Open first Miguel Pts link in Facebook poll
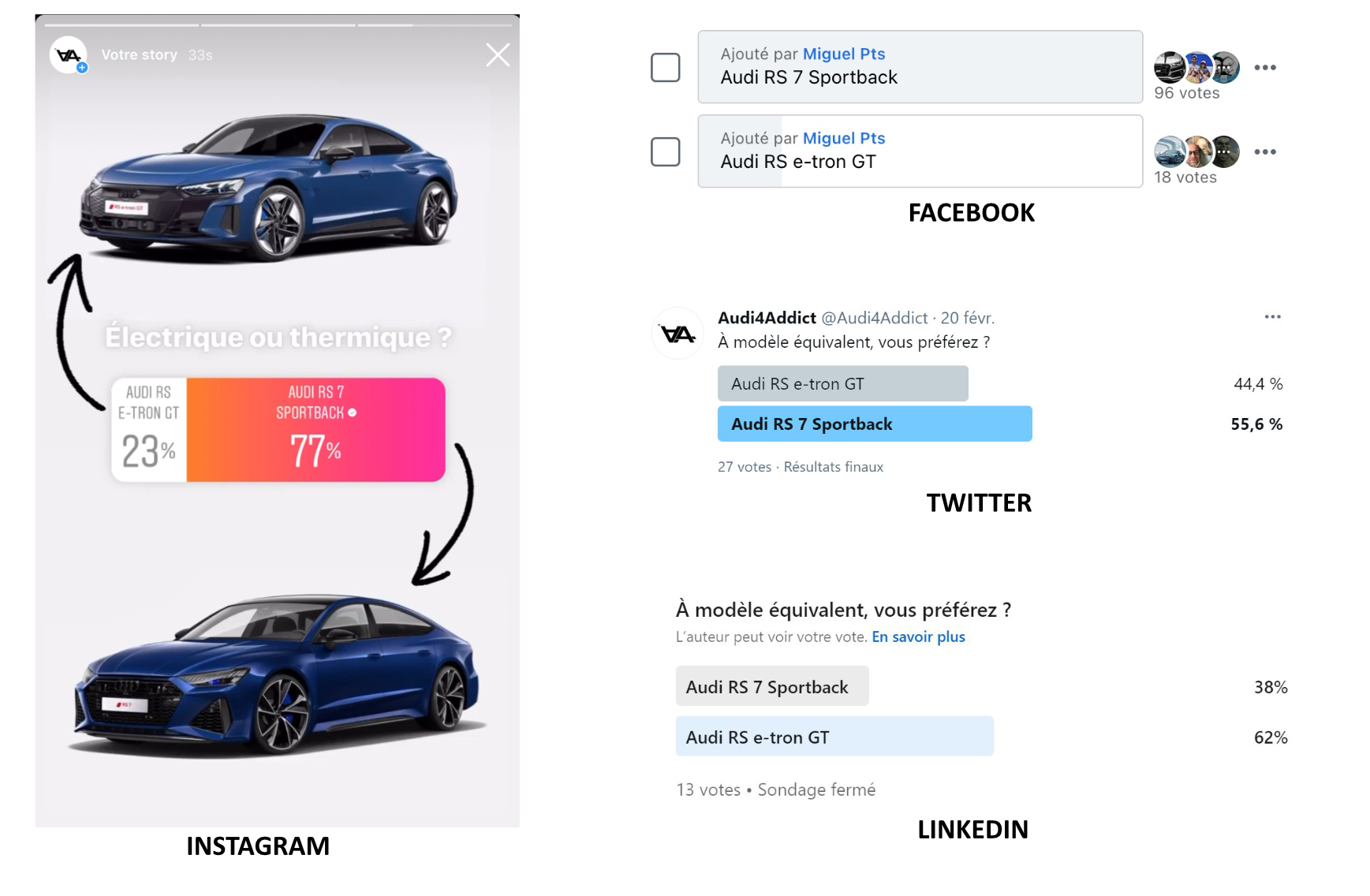This screenshot has height=896, width=1370. [x=844, y=54]
